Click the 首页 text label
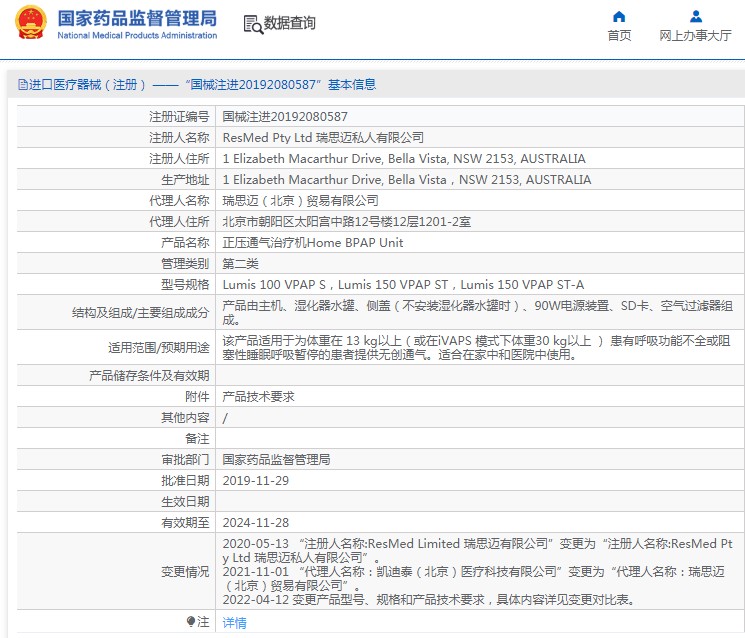The height and width of the screenshot is (638, 745). tap(619, 36)
